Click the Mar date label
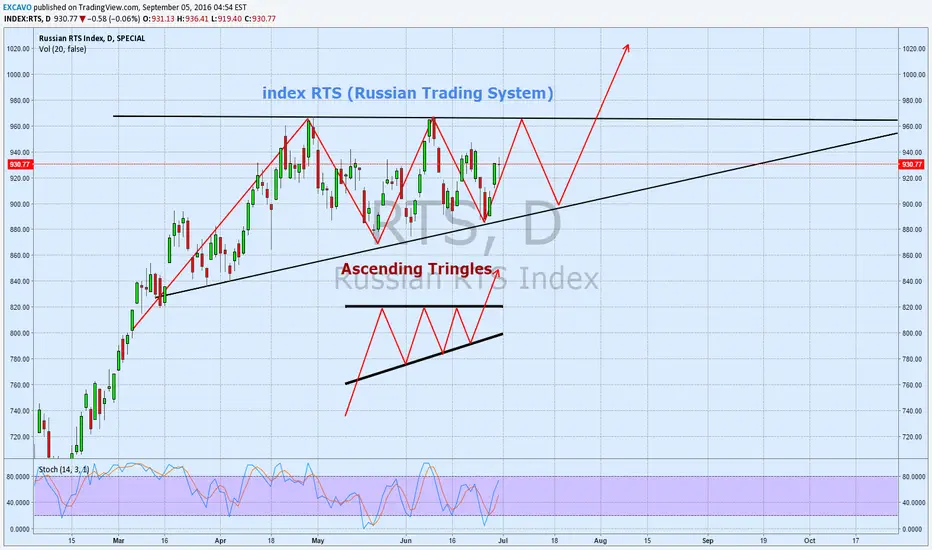This screenshot has height=550, width=932. (118, 541)
